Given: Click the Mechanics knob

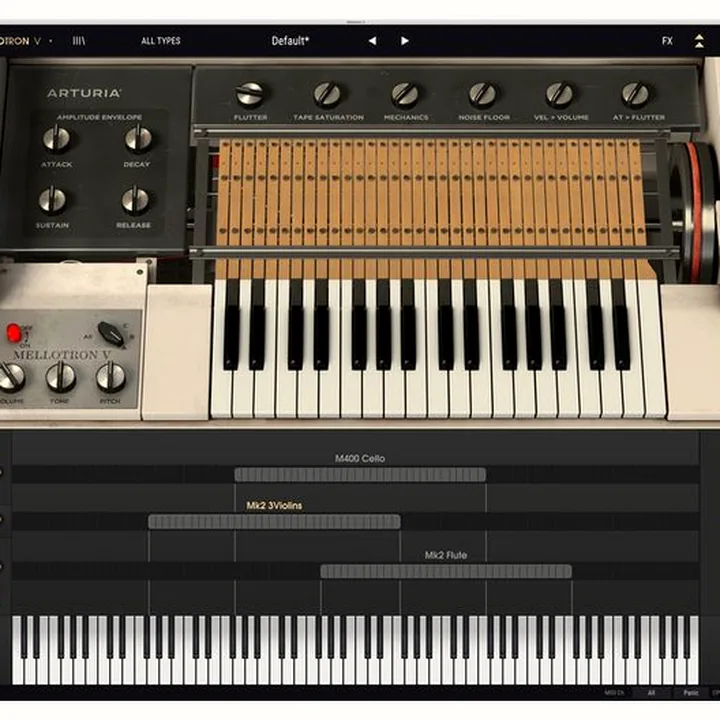Looking at the screenshot, I should click(x=405, y=94).
